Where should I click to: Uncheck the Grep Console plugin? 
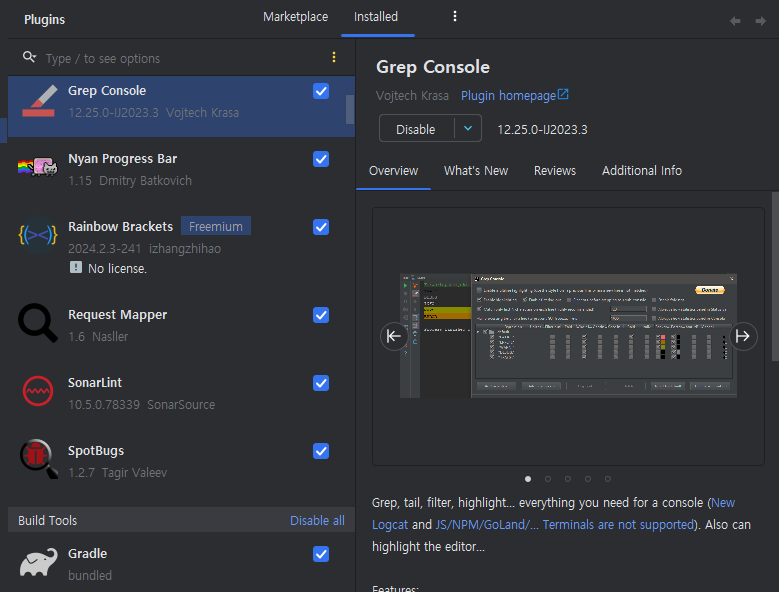pos(321,91)
